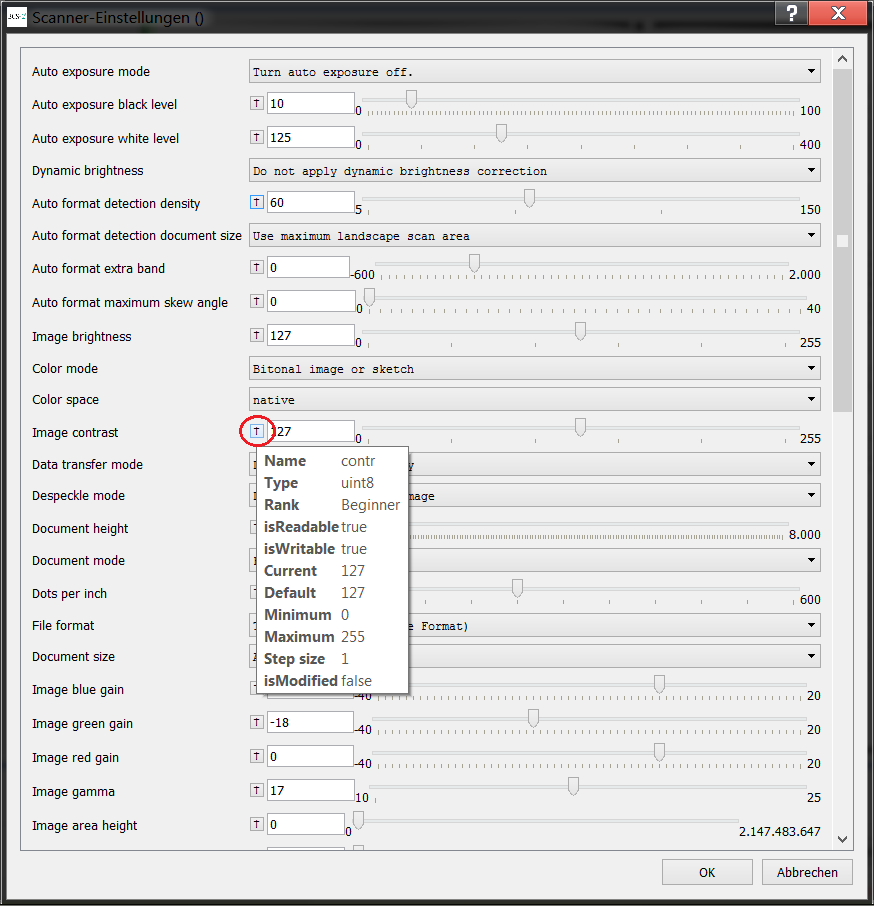Image resolution: width=874 pixels, height=906 pixels.
Task: Click the help question mark in title bar
Action: coord(791,13)
